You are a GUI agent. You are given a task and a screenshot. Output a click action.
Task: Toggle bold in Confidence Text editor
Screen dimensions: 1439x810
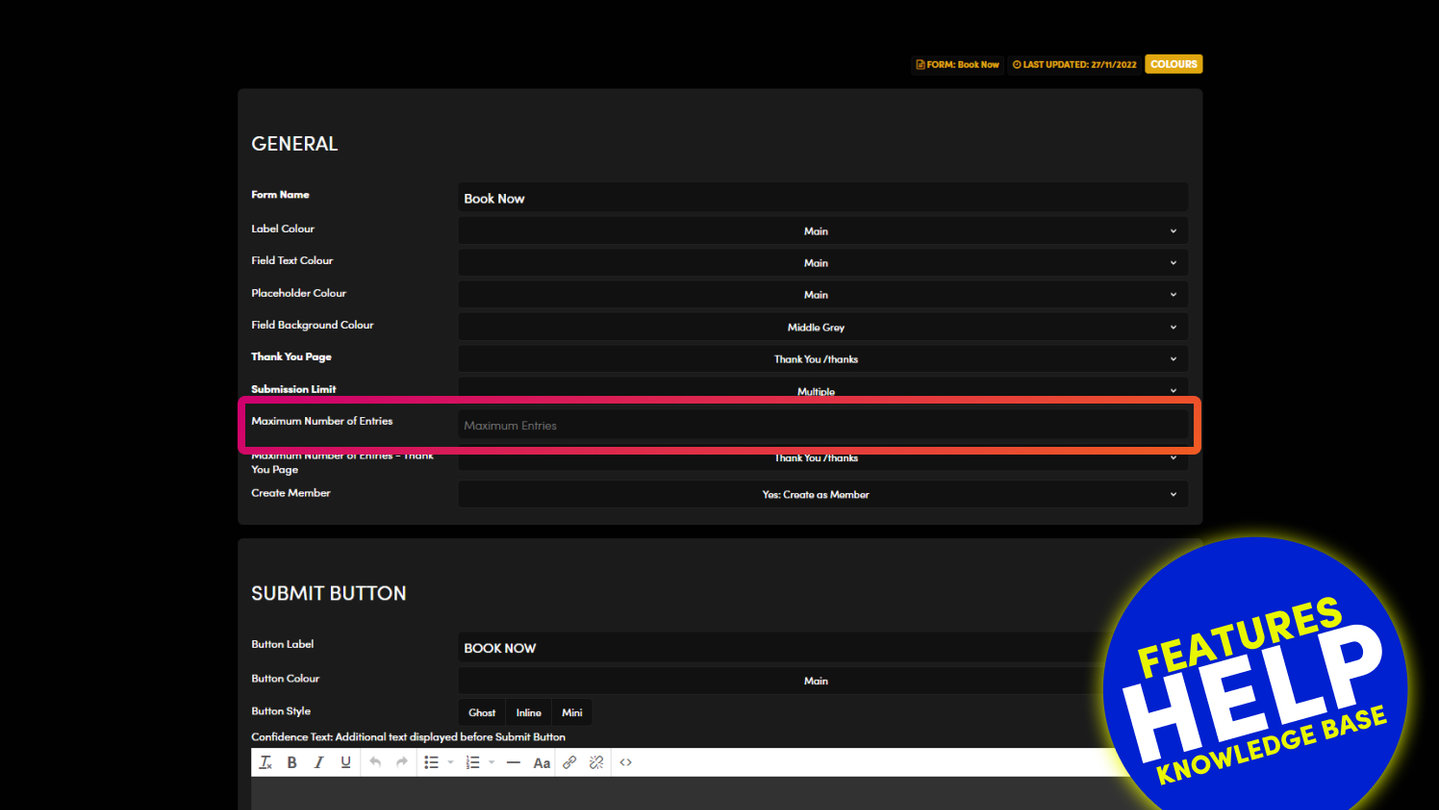(x=292, y=763)
